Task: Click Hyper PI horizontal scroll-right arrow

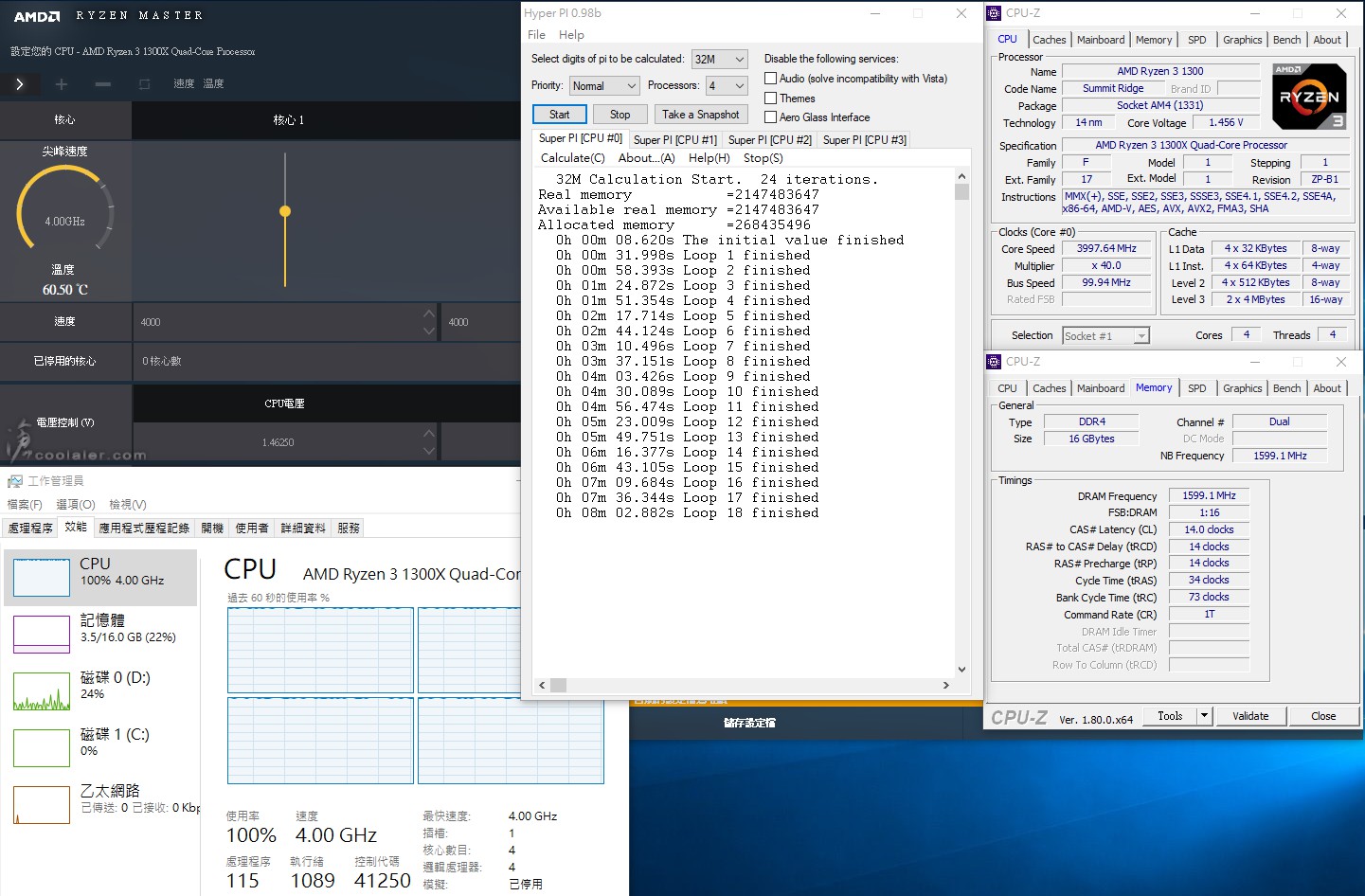Action: (x=945, y=685)
